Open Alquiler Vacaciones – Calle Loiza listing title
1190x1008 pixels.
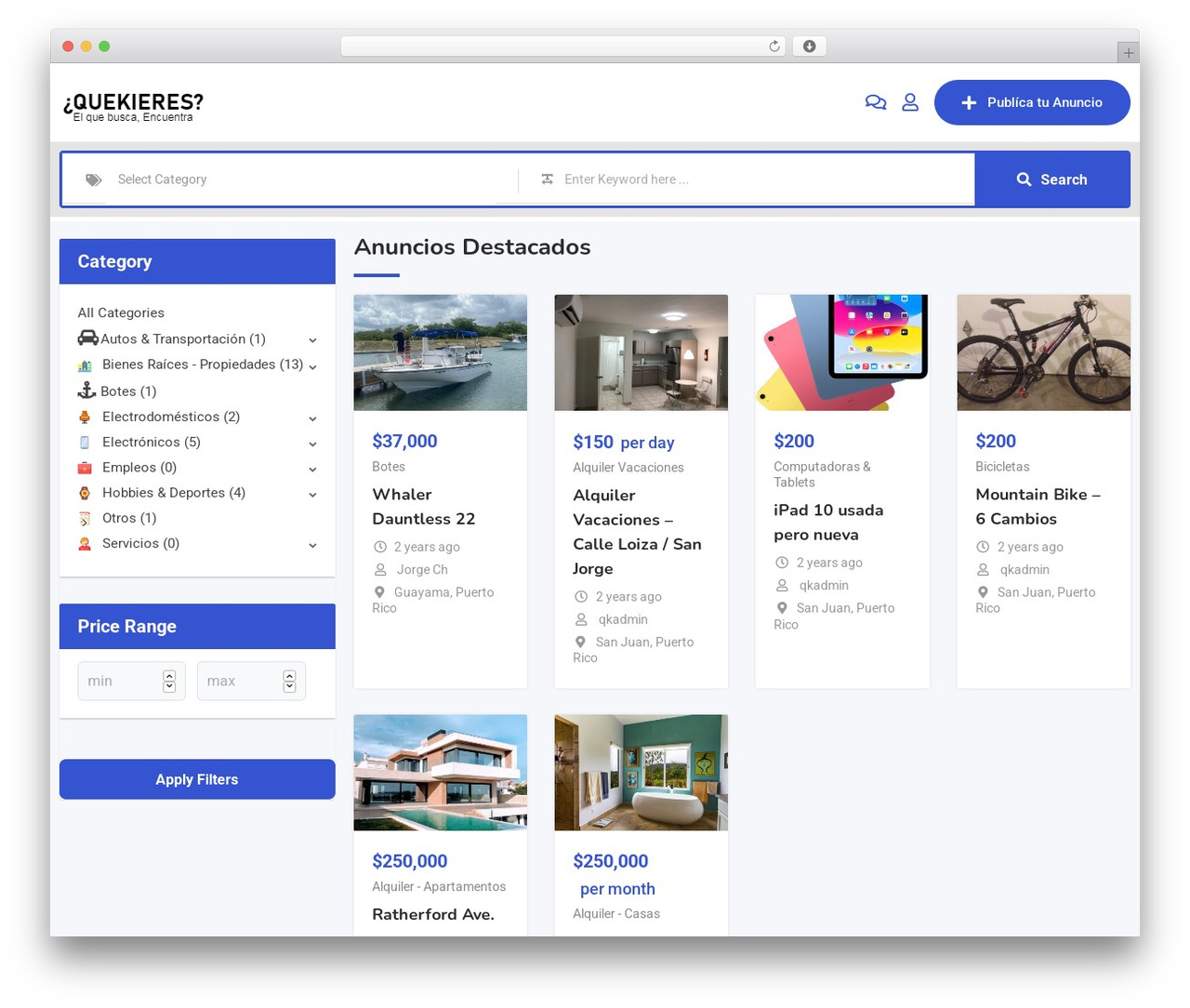click(x=637, y=532)
